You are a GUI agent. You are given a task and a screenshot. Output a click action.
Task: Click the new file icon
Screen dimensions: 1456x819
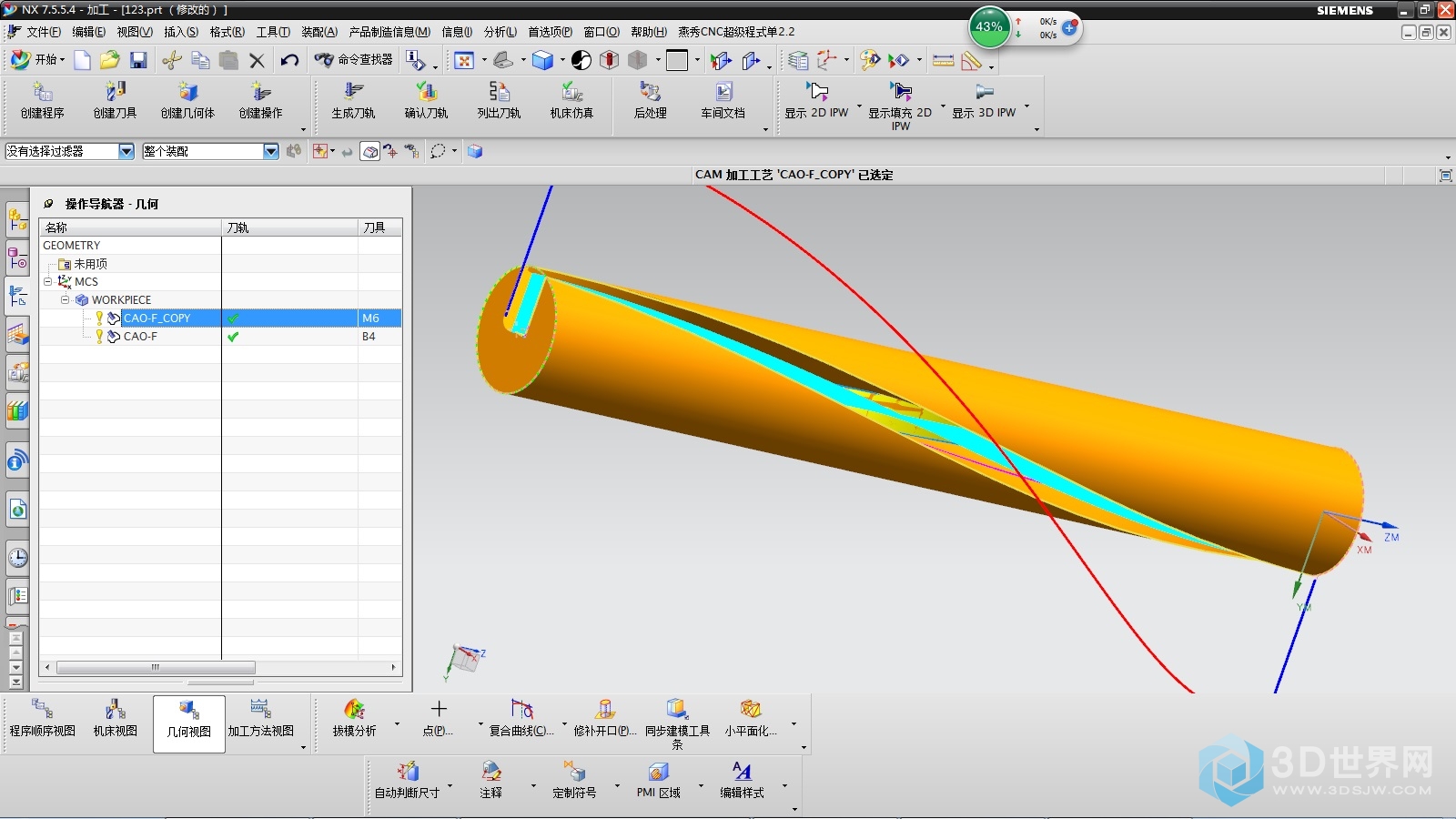pyautogui.click(x=82, y=60)
